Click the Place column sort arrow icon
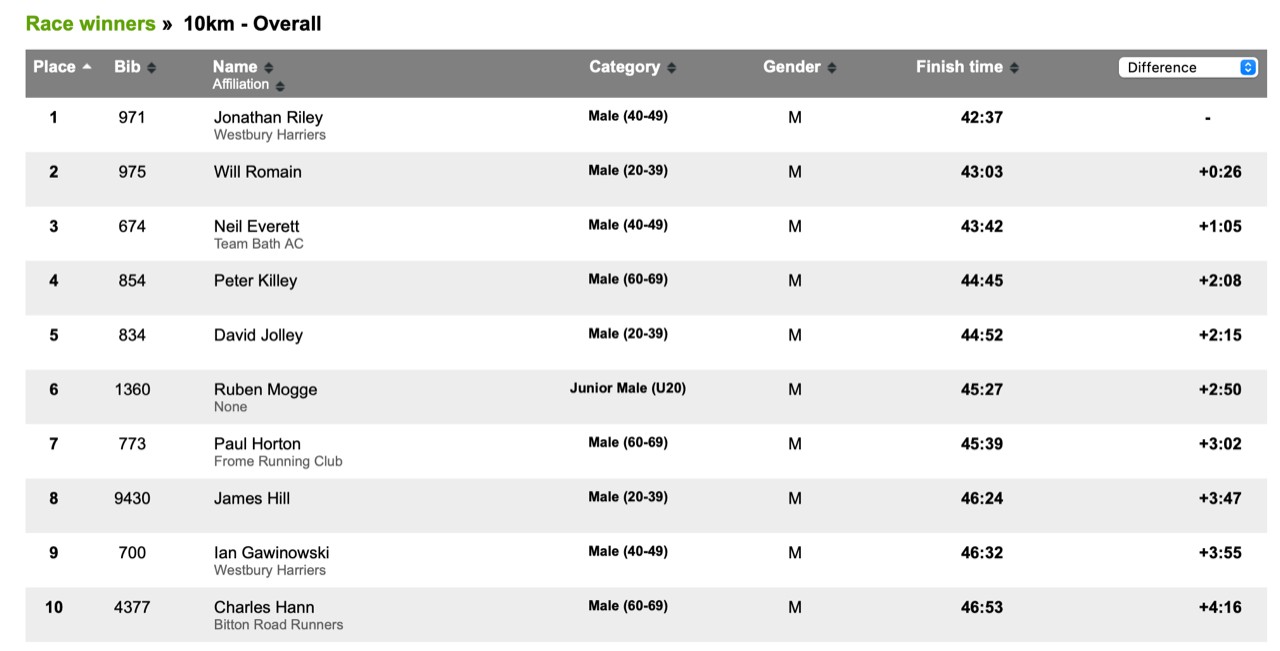This screenshot has width=1280, height=651. (x=87, y=67)
